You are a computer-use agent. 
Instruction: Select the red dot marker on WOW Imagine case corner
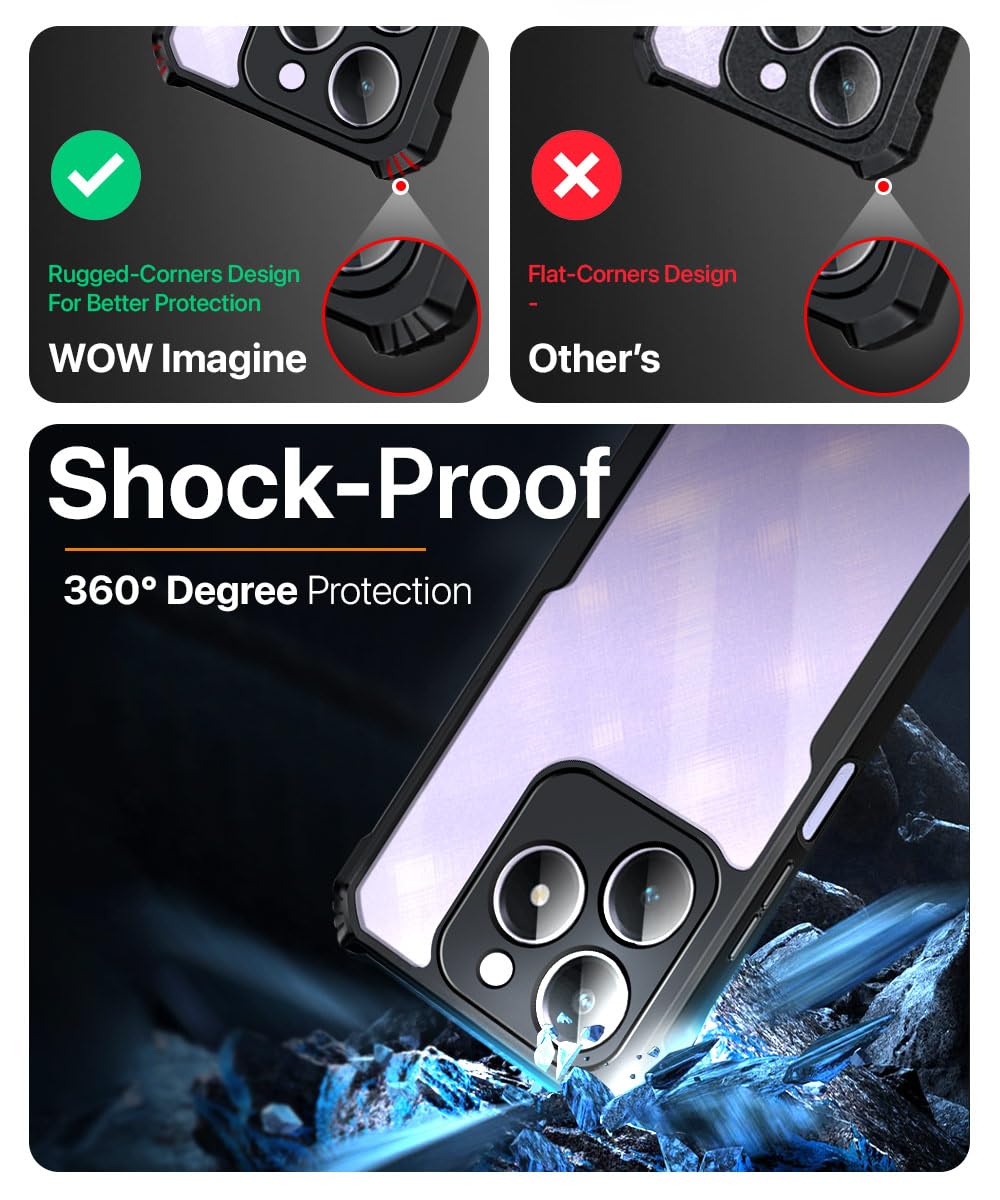(x=401, y=187)
